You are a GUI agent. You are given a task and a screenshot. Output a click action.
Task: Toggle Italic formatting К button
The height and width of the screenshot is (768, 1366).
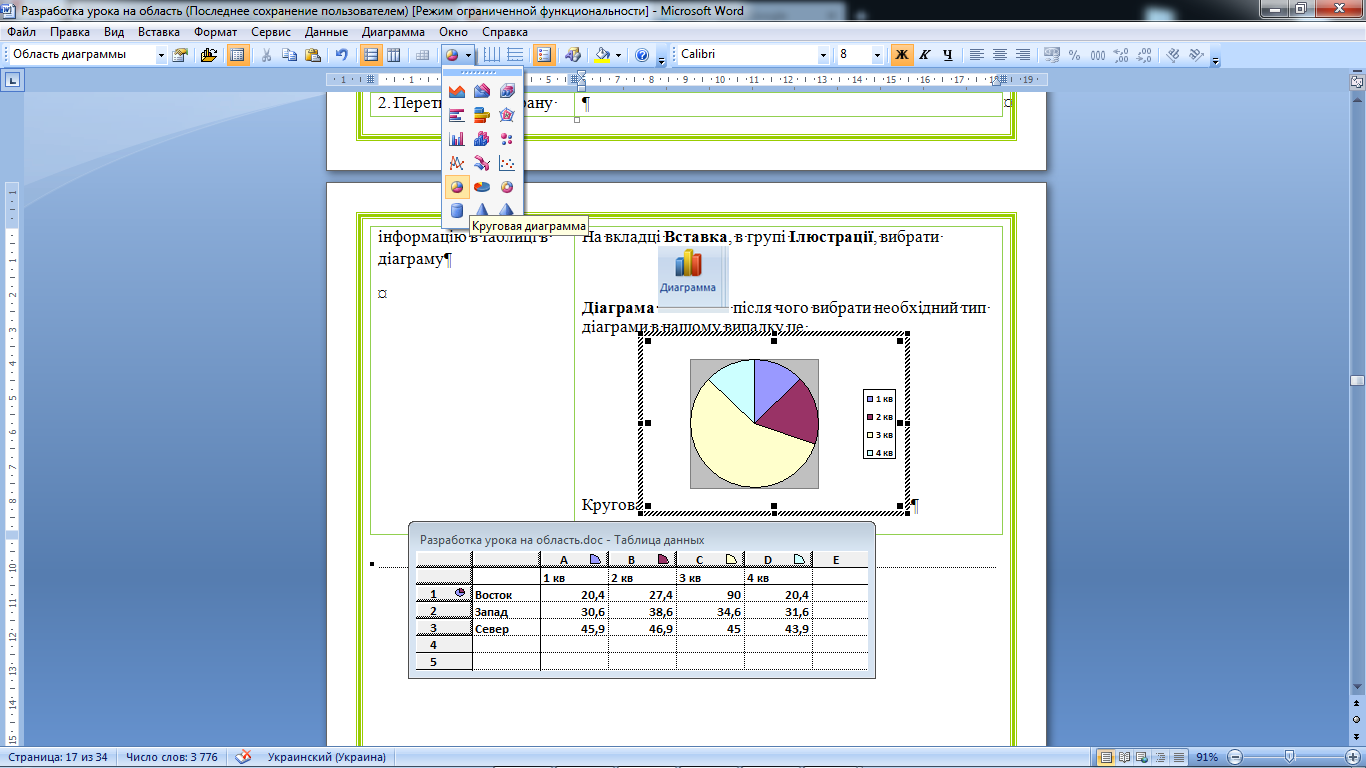click(925, 55)
